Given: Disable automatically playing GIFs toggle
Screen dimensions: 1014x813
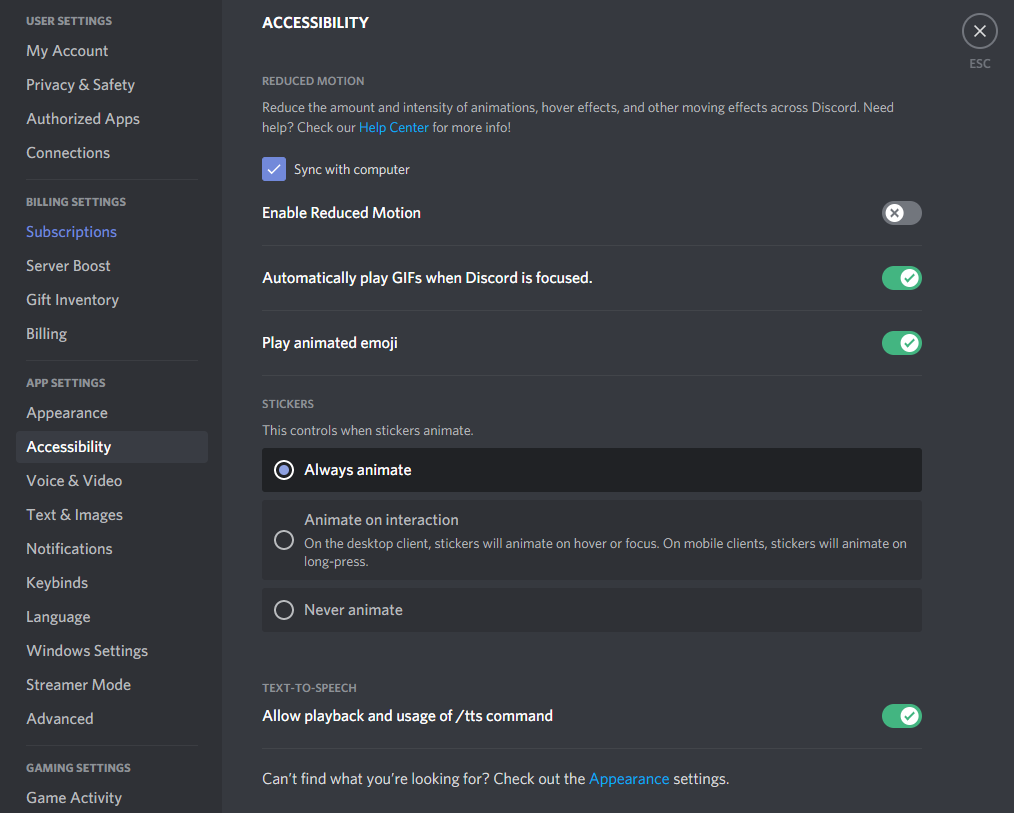Looking at the screenshot, I should click(901, 278).
